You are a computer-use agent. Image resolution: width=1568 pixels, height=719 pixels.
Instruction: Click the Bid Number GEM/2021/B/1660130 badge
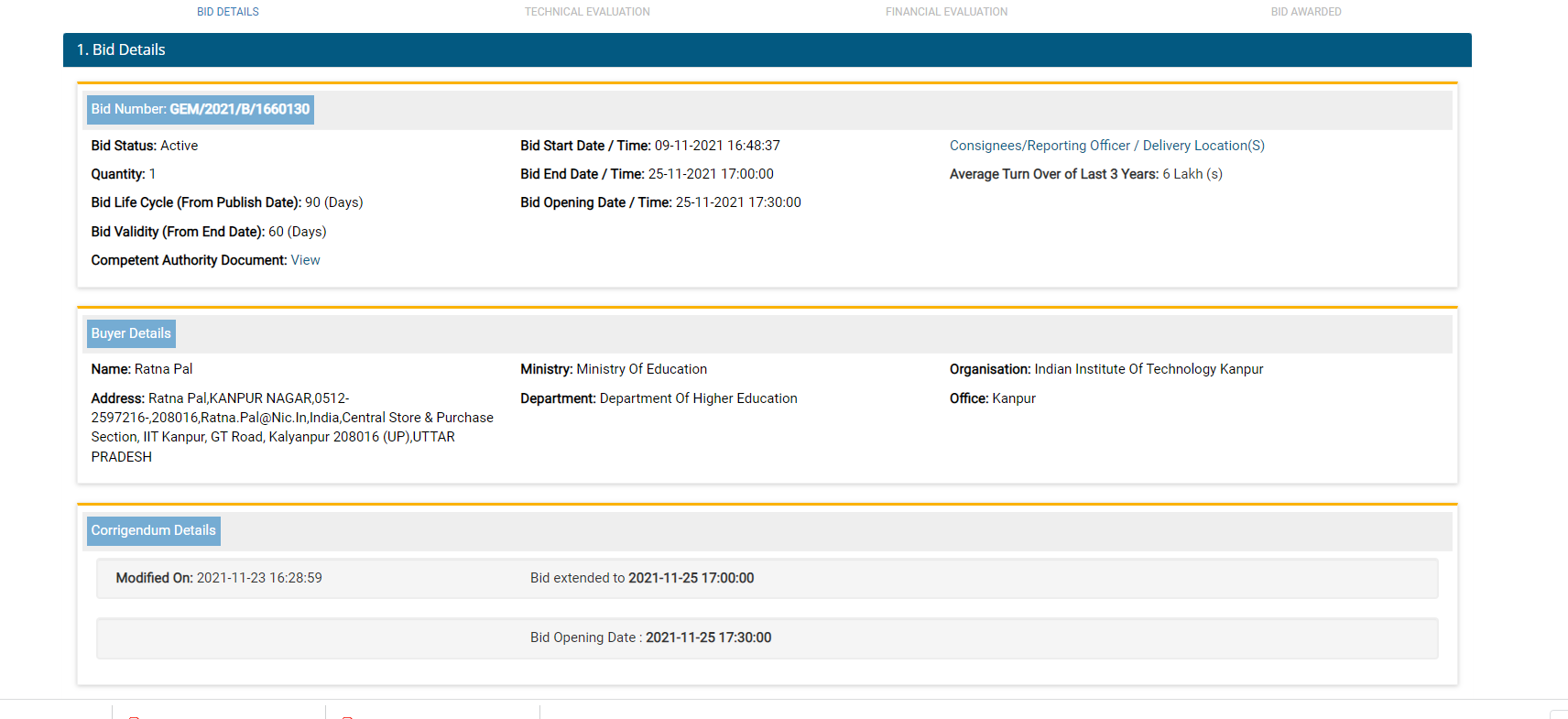201,109
